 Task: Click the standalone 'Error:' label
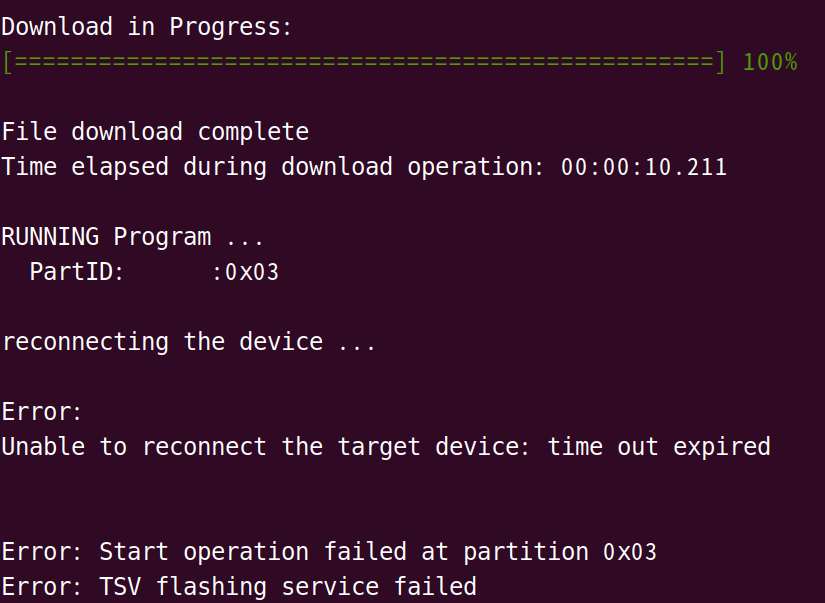coord(42,412)
